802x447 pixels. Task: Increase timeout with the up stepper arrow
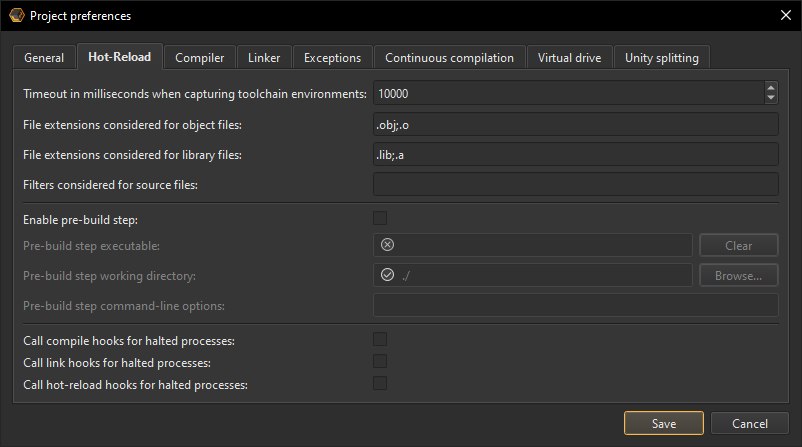coord(771,88)
